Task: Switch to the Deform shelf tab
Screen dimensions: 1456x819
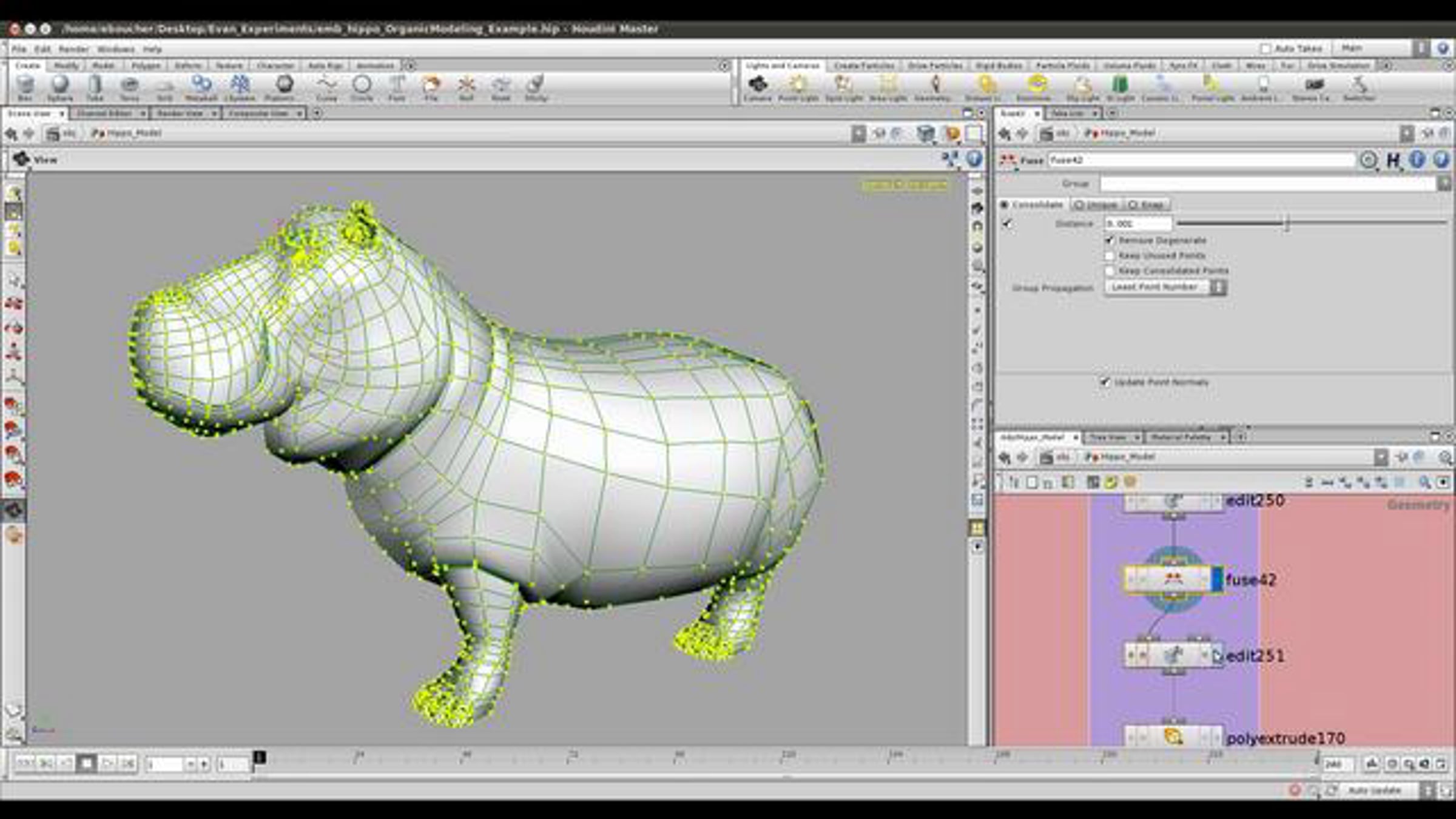Action: click(x=188, y=66)
